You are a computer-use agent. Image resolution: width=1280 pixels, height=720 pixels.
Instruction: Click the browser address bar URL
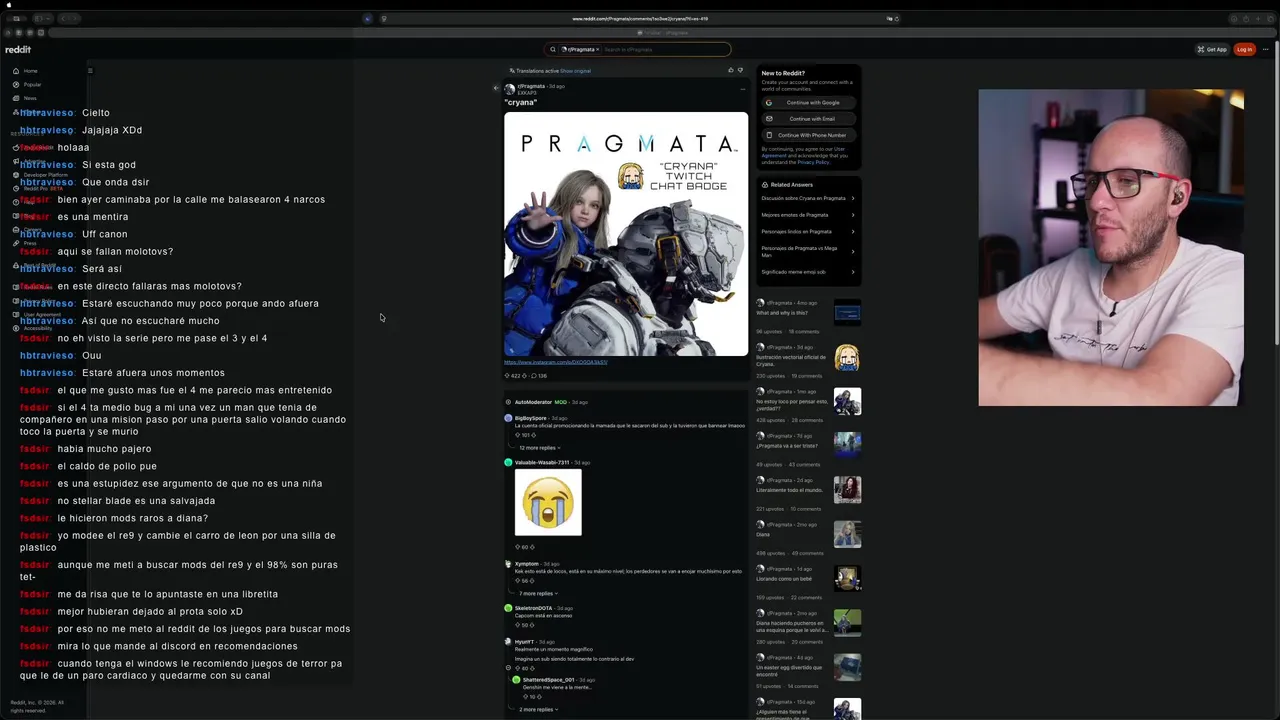(x=640, y=18)
